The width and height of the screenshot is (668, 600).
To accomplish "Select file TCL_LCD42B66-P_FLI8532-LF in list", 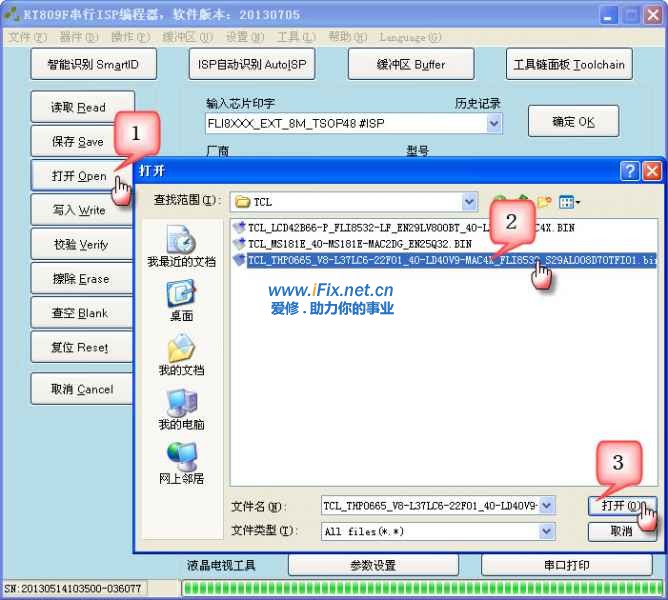I will coord(360,227).
